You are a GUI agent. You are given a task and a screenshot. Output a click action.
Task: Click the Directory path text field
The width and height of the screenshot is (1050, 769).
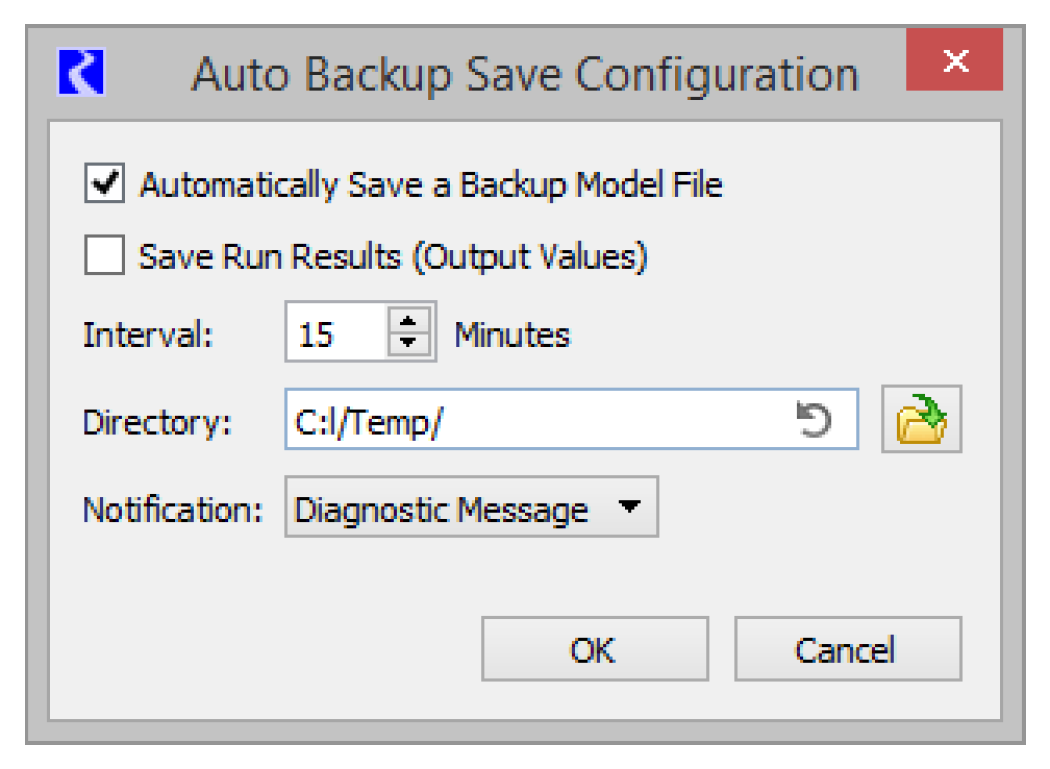point(540,421)
